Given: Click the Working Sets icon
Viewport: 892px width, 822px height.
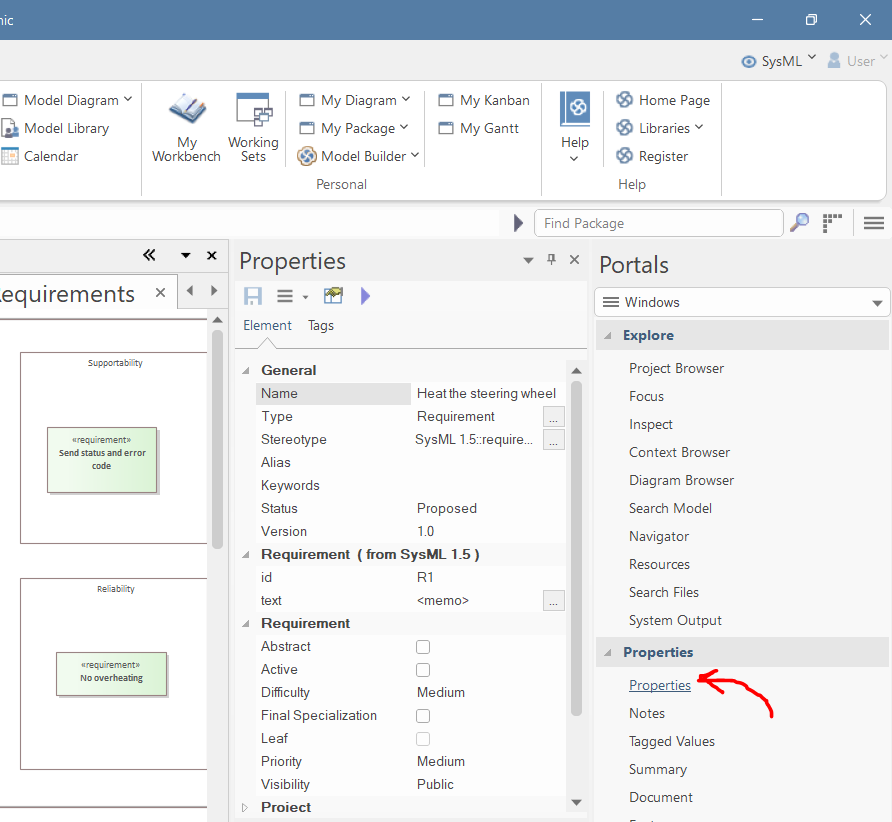Looking at the screenshot, I should (253, 110).
